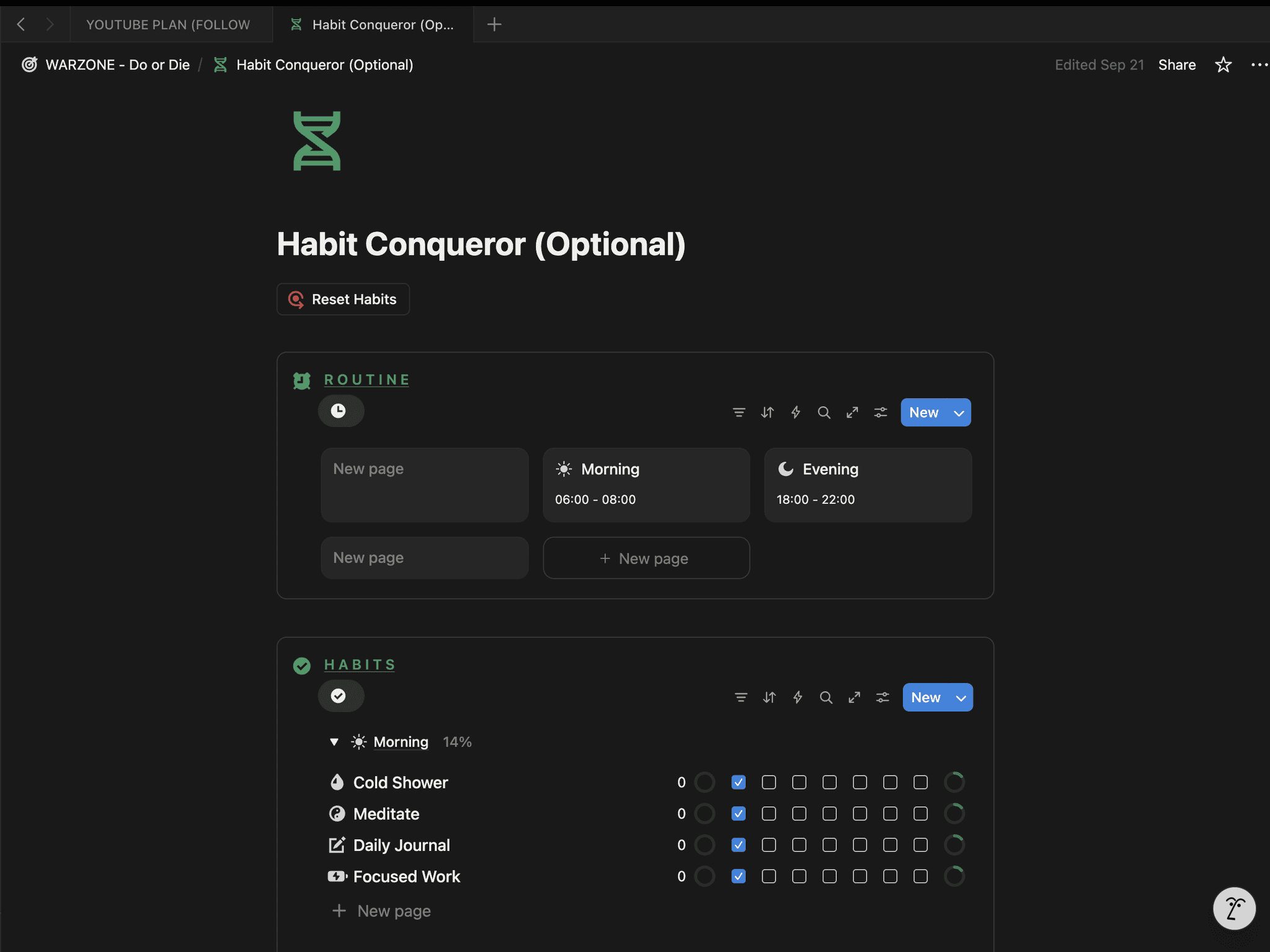Open Habits New button dropdown arrow
The height and width of the screenshot is (952, 1270).
point(961,698)
